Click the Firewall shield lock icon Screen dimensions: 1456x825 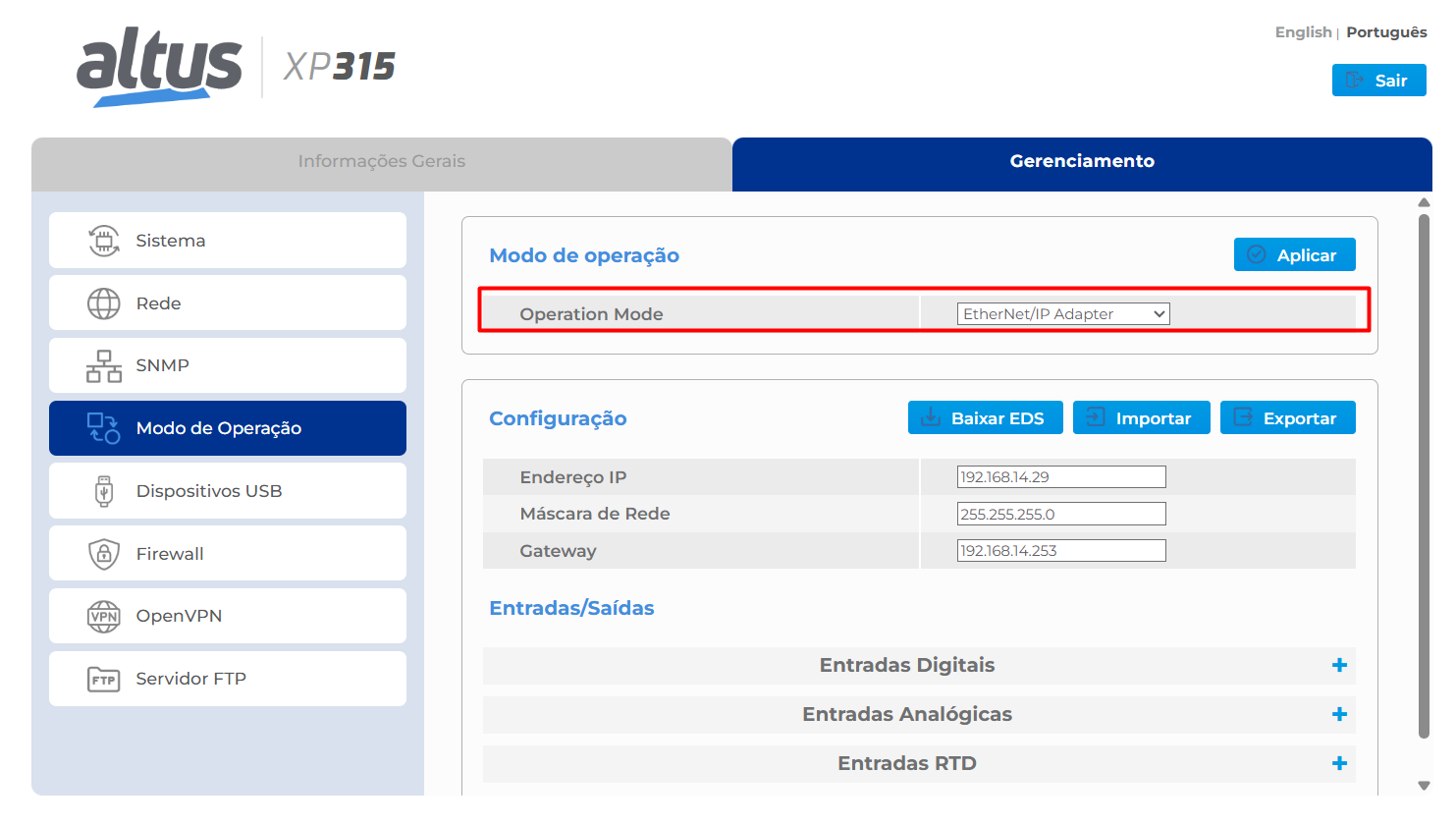(x=104, y=554)
